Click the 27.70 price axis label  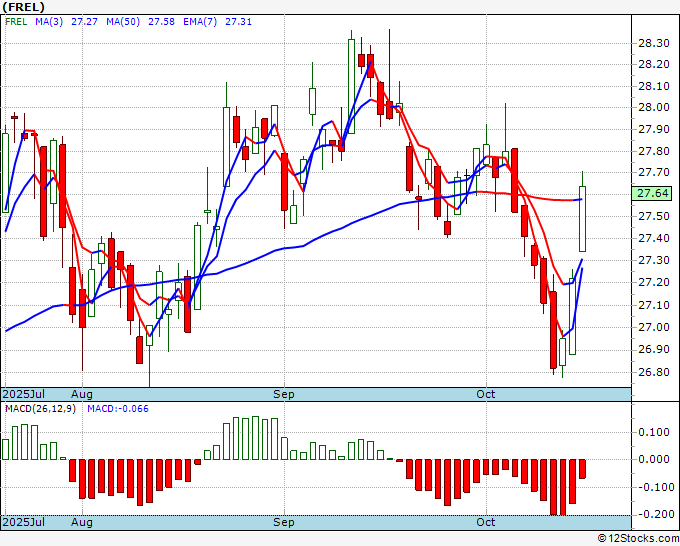[x=653, y=173]
